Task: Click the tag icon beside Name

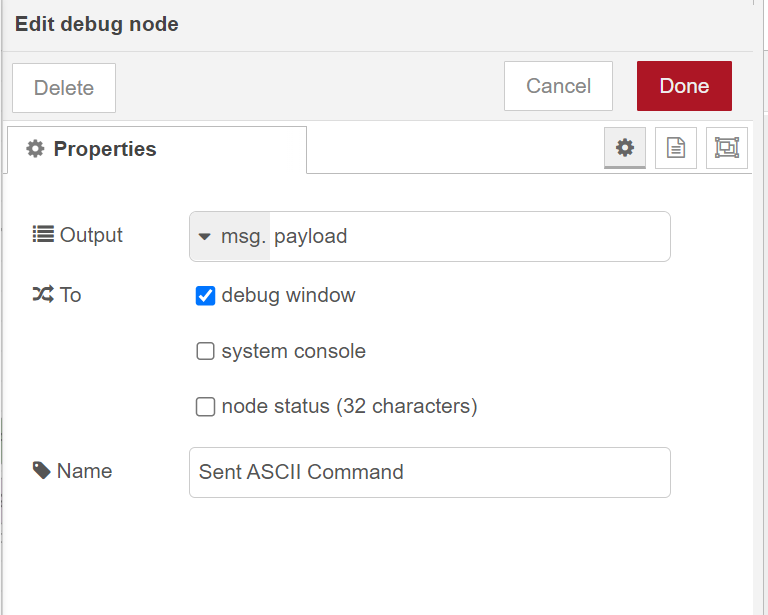Action: pos(42,471)
